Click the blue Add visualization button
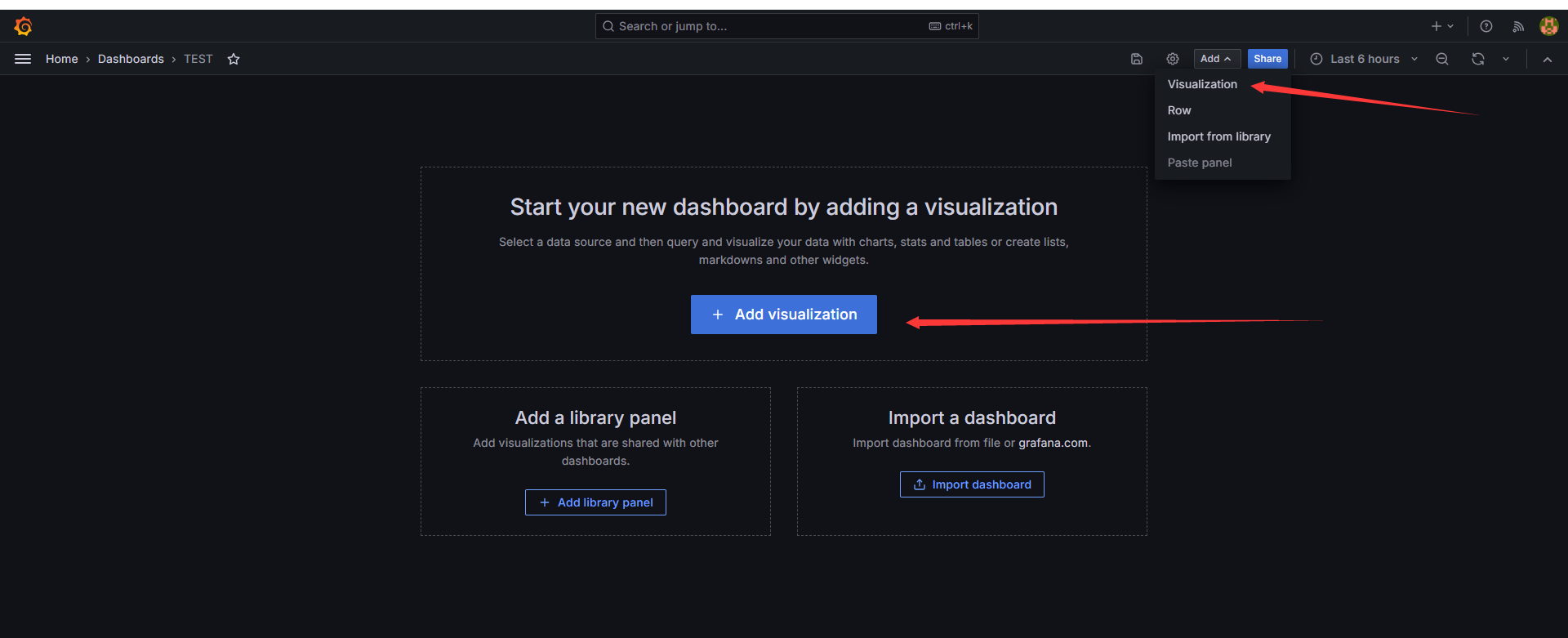This screenshot has height=638, width=1568. [783, 315]
